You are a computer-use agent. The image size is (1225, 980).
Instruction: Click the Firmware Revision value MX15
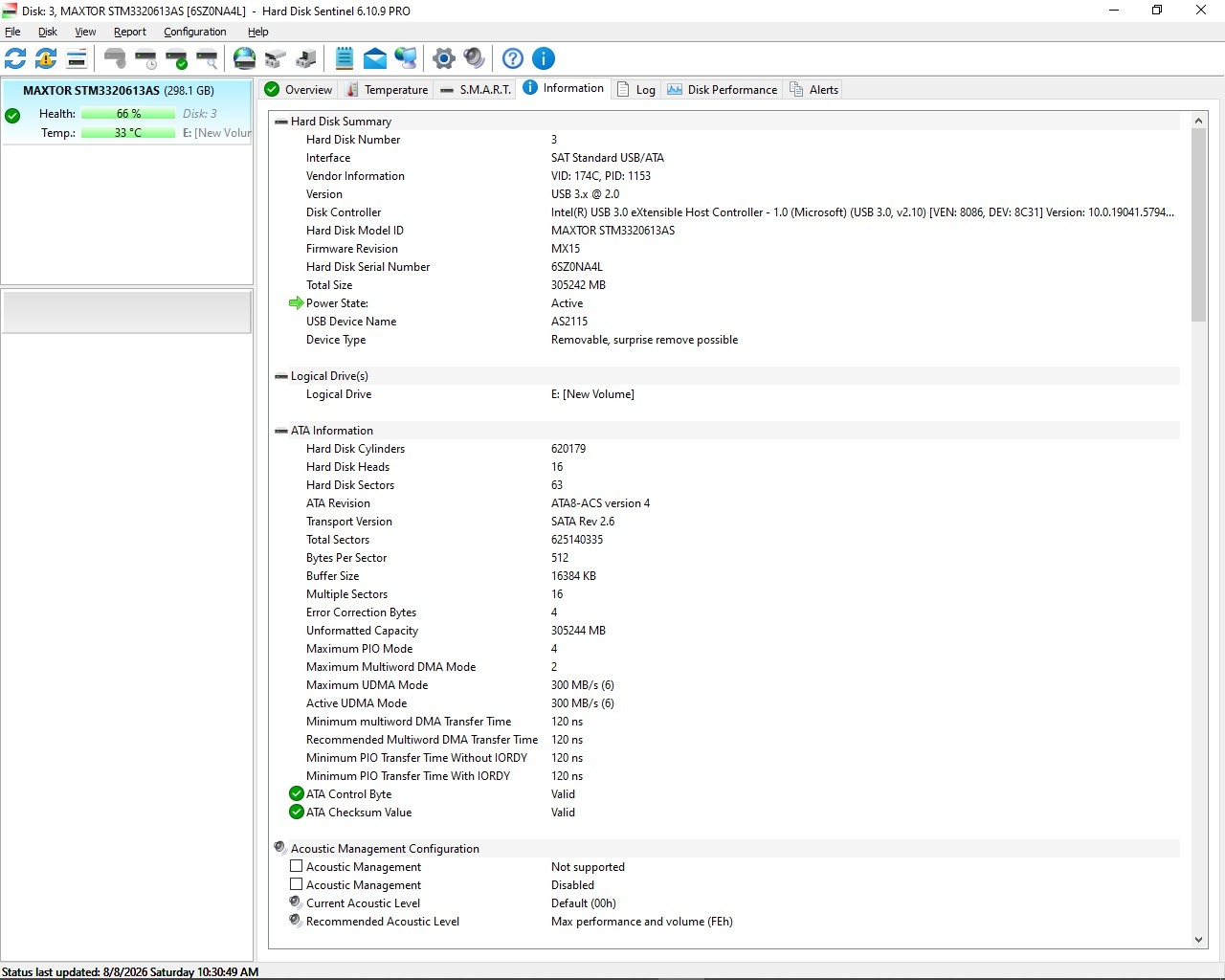[566, 249]
